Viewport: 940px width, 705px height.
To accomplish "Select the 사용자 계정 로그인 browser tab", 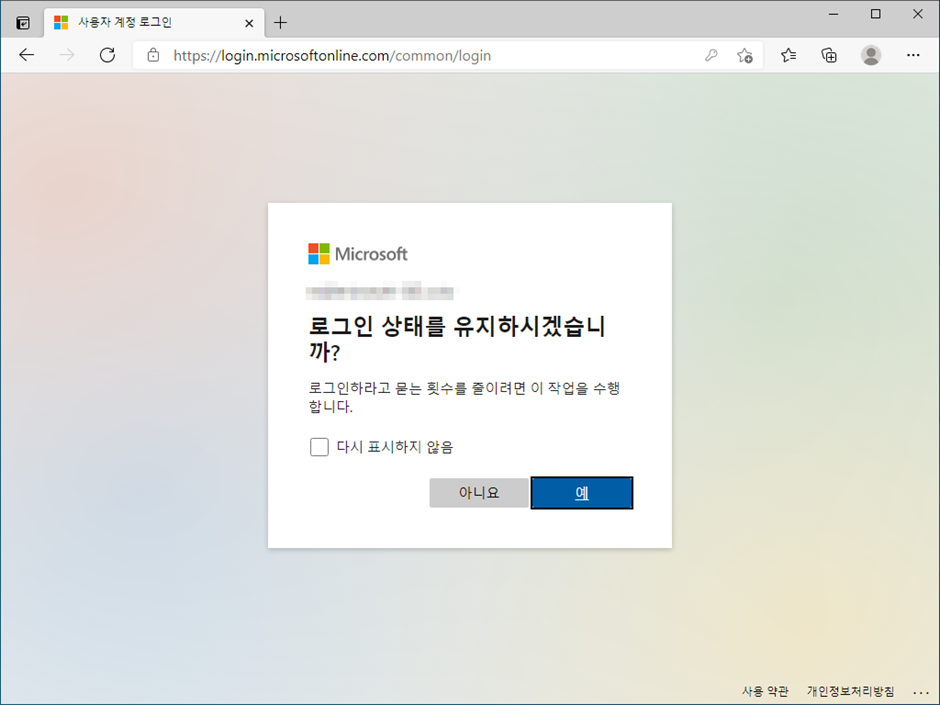I will coord(154,23).
